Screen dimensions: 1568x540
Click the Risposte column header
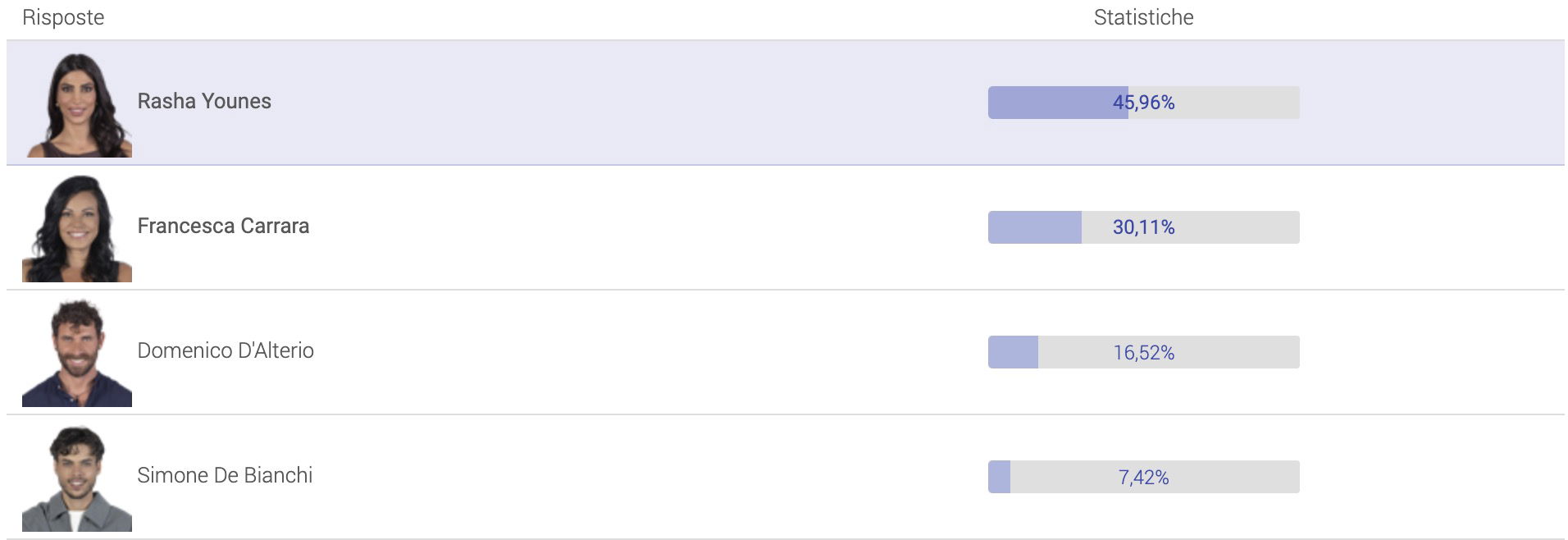(x=63, y=17)
